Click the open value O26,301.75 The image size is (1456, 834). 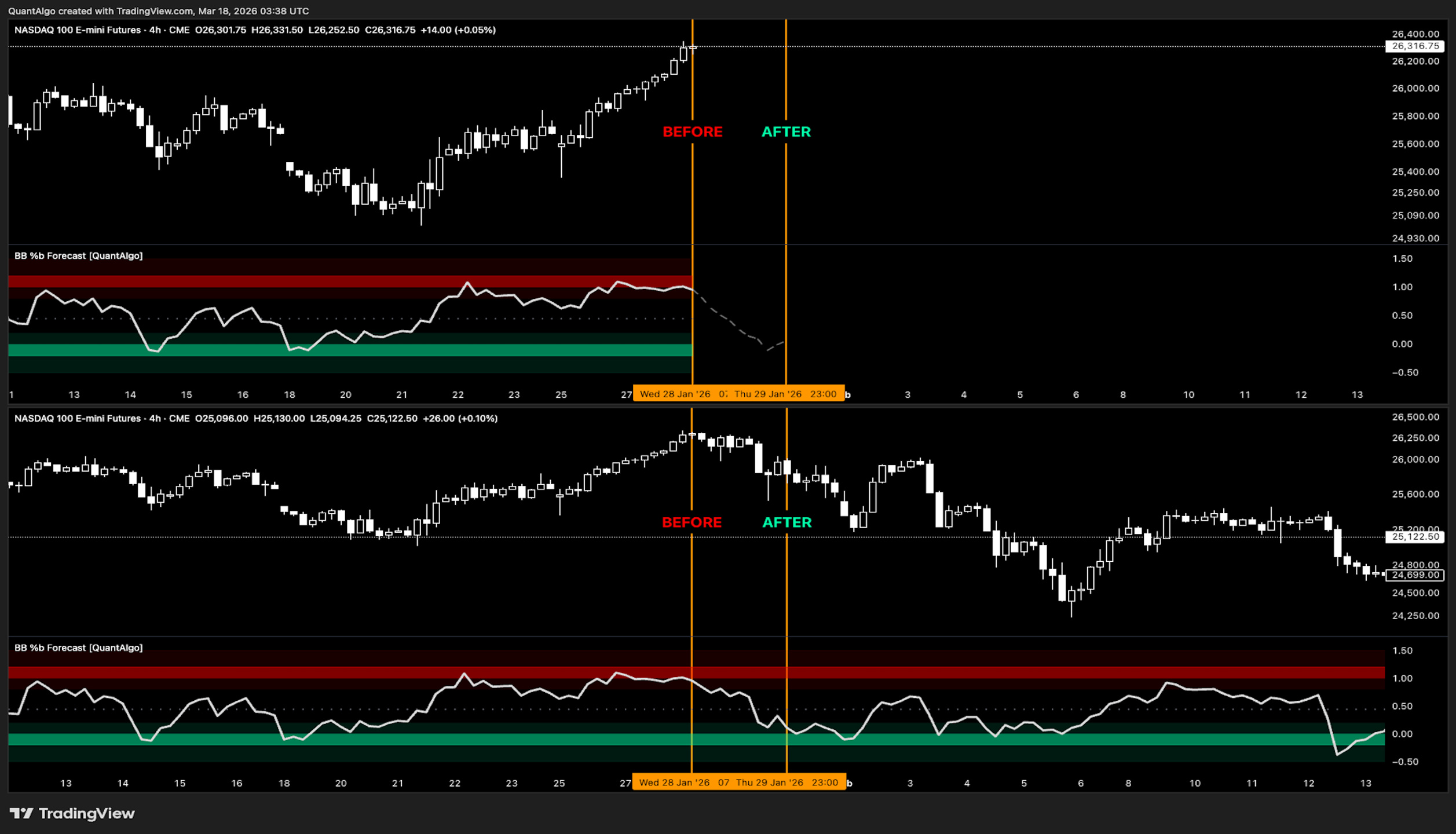click(x=221, y=30)
